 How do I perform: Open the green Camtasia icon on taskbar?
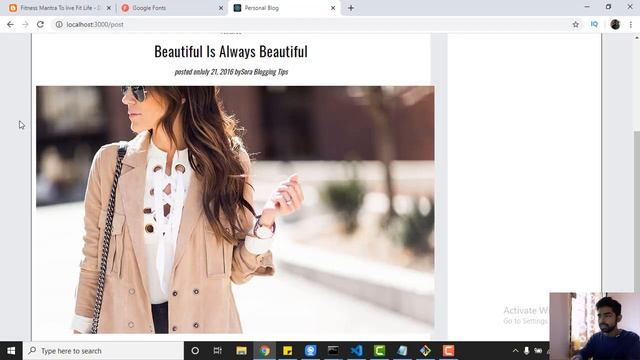tap(379, 351)
